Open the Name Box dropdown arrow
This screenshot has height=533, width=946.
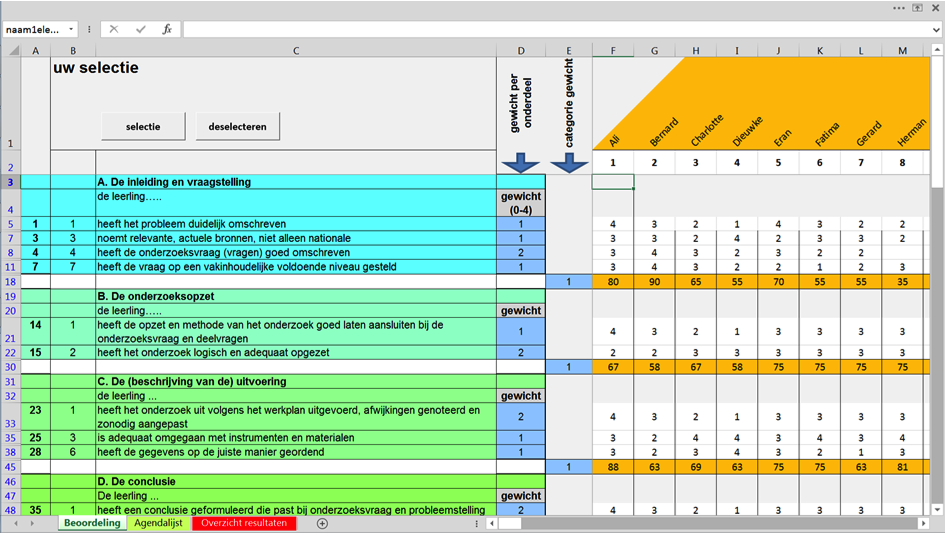[x=71, y=29]
